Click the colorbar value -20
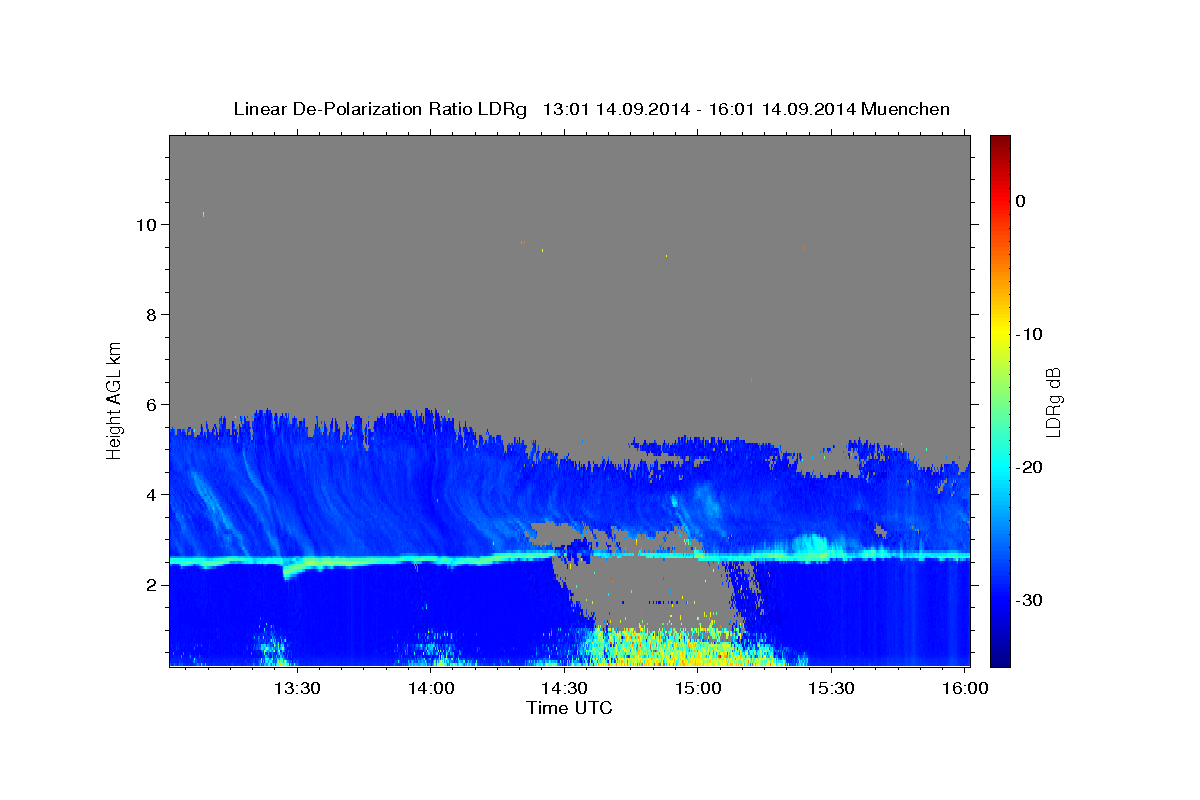The image size is (1200, 800). (x=1030, y=467)
